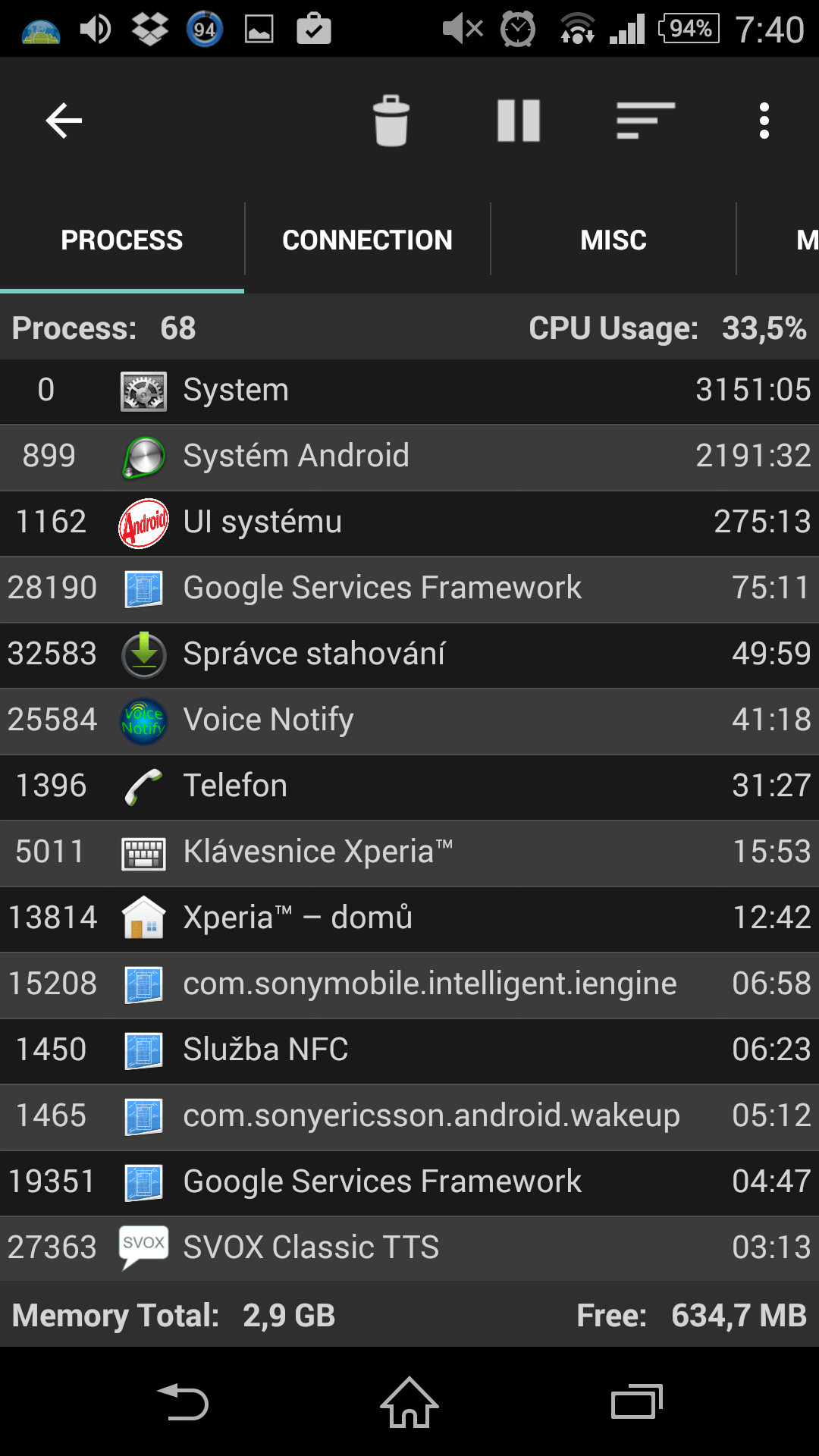Open the three-dot overflow menu
This screenshot has height=1456, width=819.
(x=764, y=121)
